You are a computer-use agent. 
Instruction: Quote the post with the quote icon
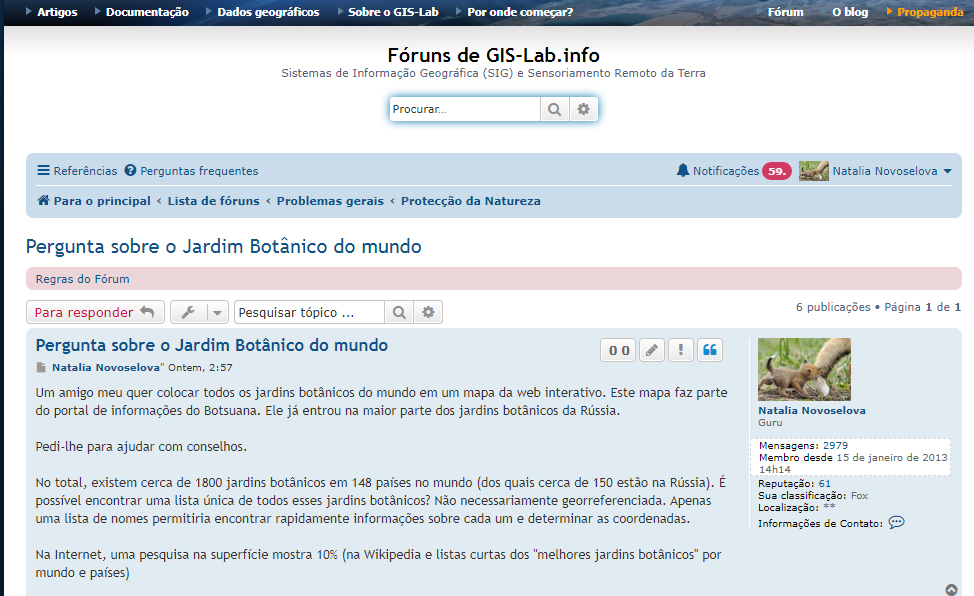tap(710, 351)
